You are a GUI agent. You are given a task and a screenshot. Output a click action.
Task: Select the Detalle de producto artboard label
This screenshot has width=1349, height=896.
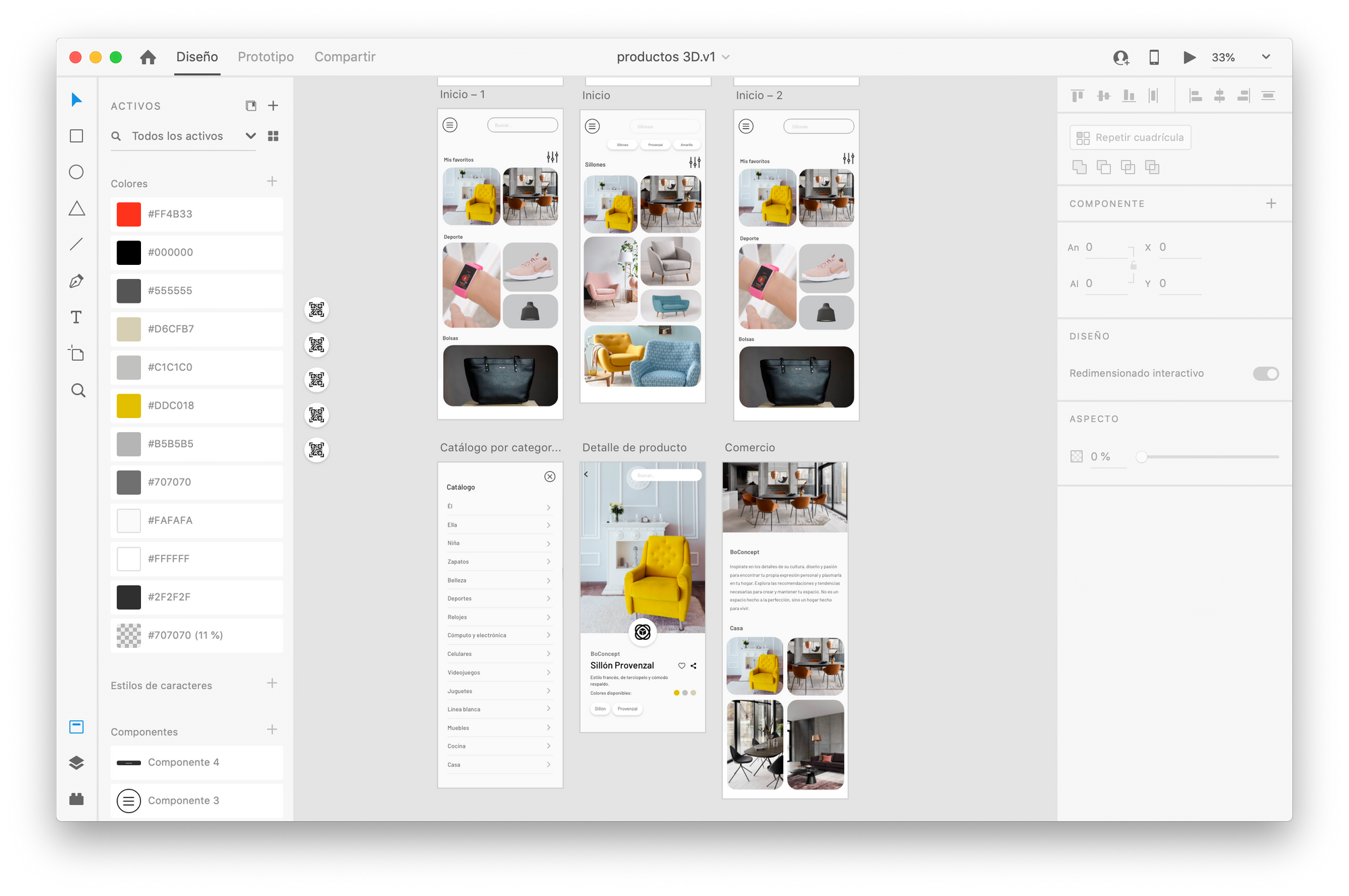tap(634, 448)
